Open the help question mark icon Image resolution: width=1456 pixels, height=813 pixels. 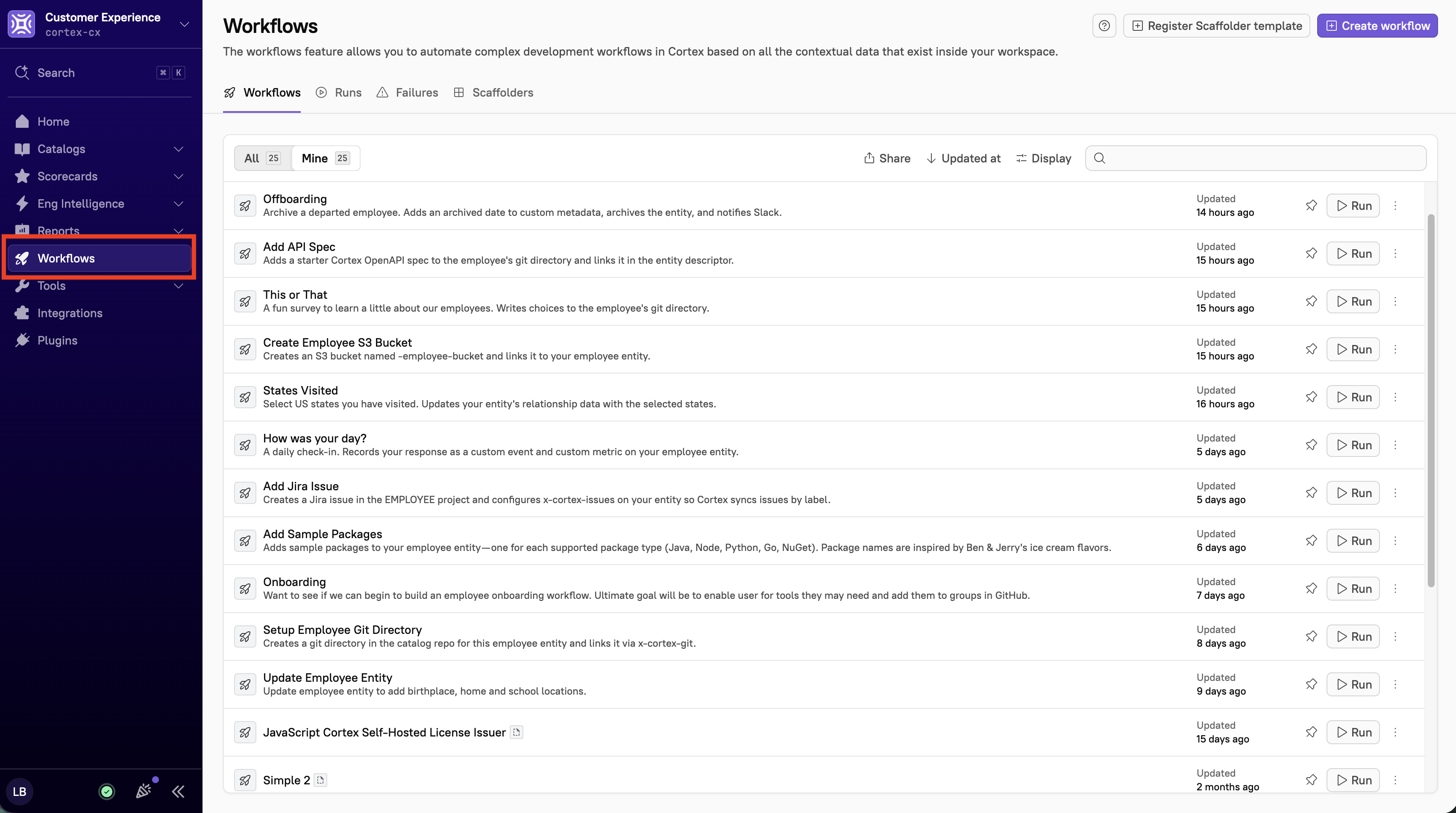point(1104,26)
